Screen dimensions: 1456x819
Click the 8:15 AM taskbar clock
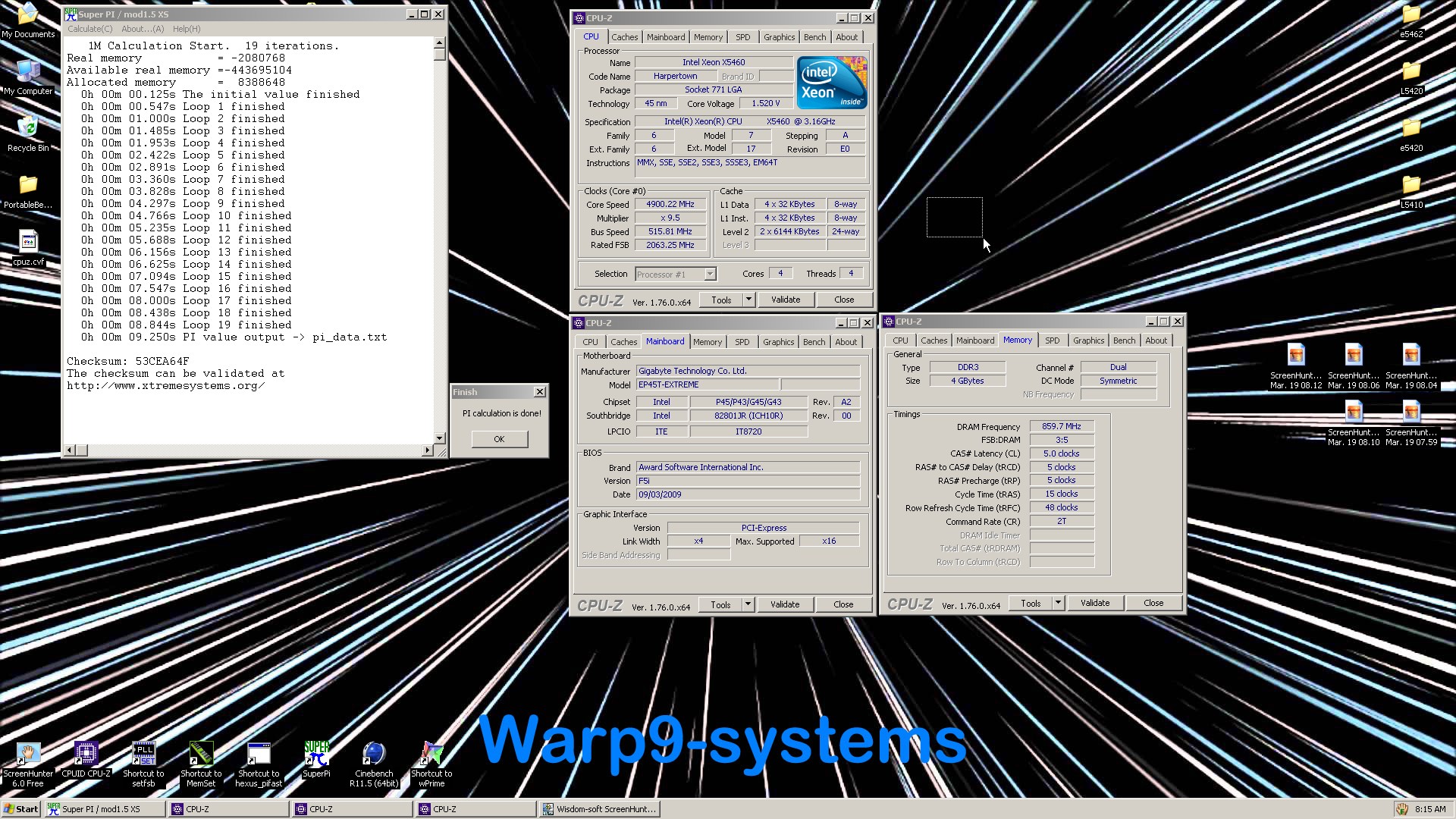pos(1430,809)
